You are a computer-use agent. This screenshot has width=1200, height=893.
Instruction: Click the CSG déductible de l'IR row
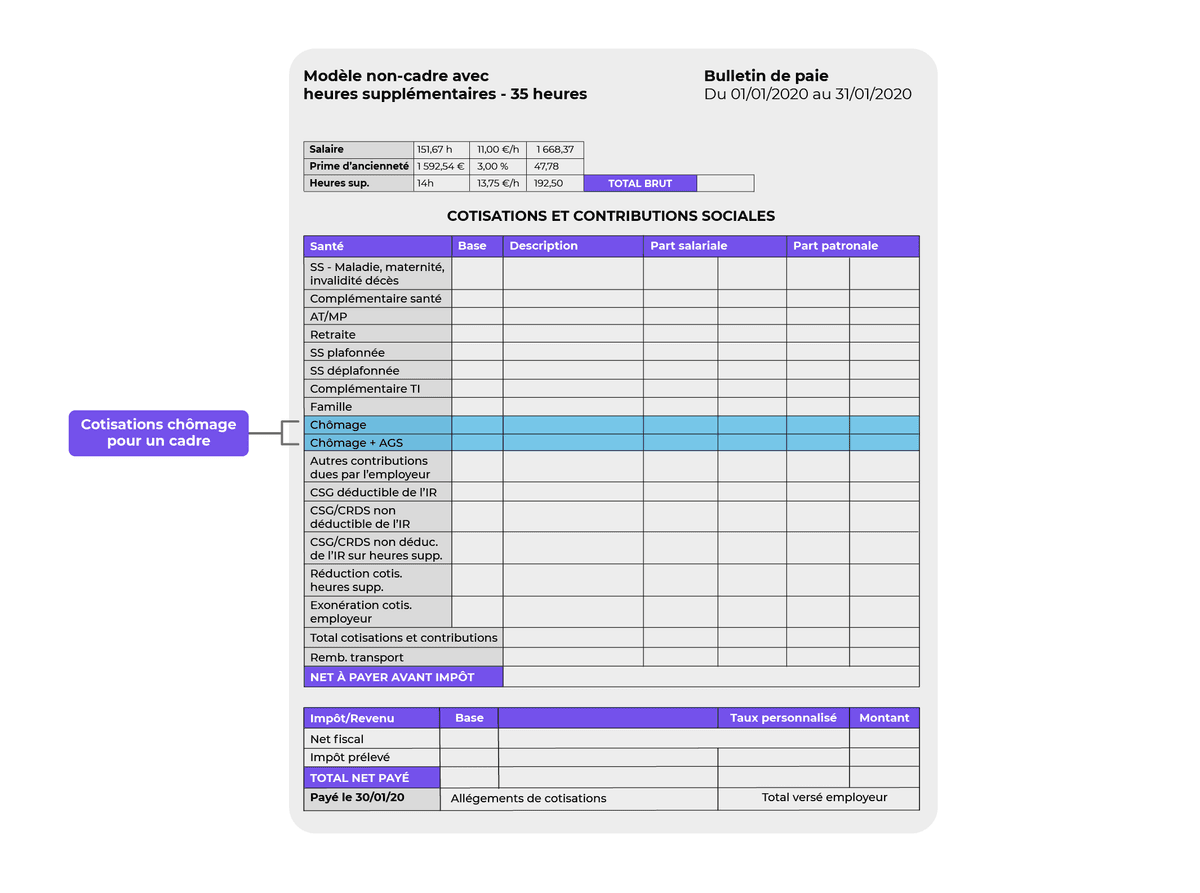click(611, 492)
